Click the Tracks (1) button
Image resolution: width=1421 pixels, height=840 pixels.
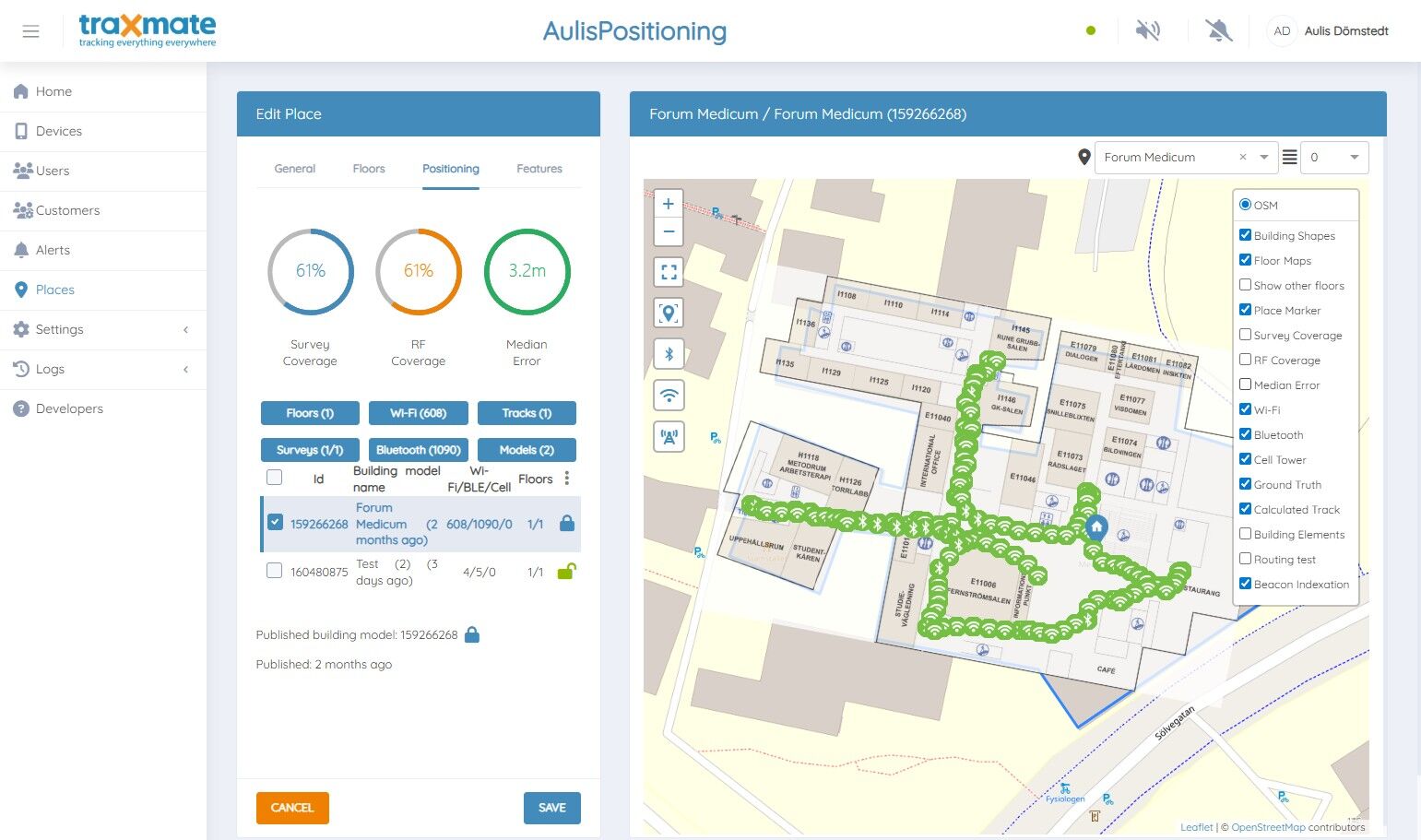[527, 413]
